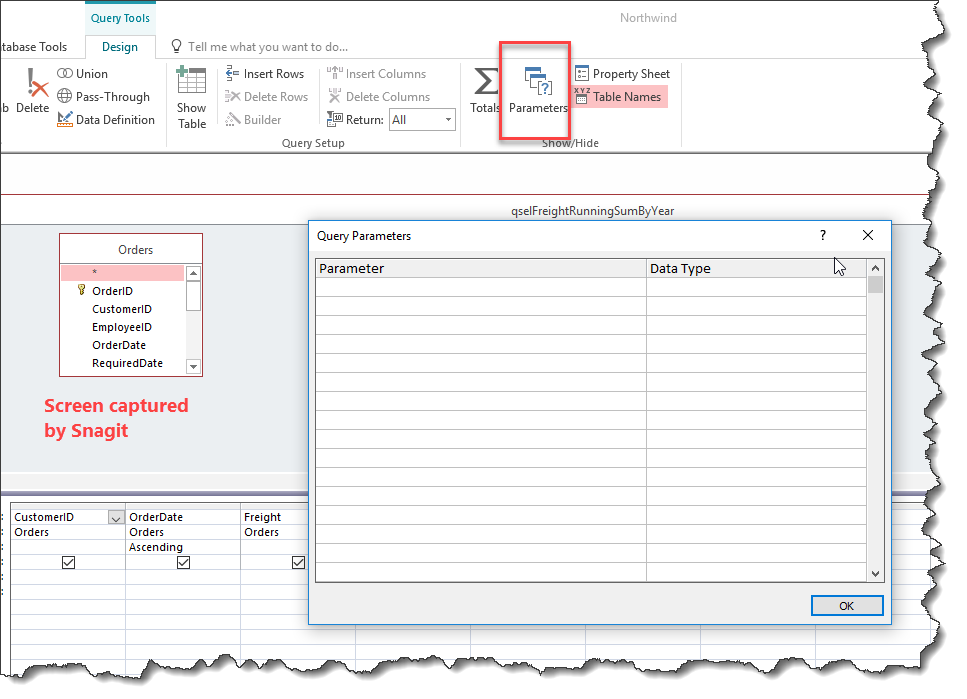Screen dimensions: 967x699
Task: Click the Orders table title bar
Action: coord(131,249)
